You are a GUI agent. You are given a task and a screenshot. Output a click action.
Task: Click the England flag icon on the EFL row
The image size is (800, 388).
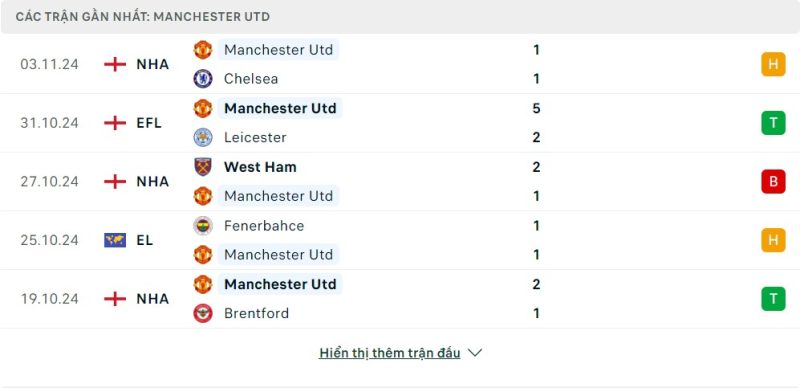pyautogui.click(x=115, y=123)
